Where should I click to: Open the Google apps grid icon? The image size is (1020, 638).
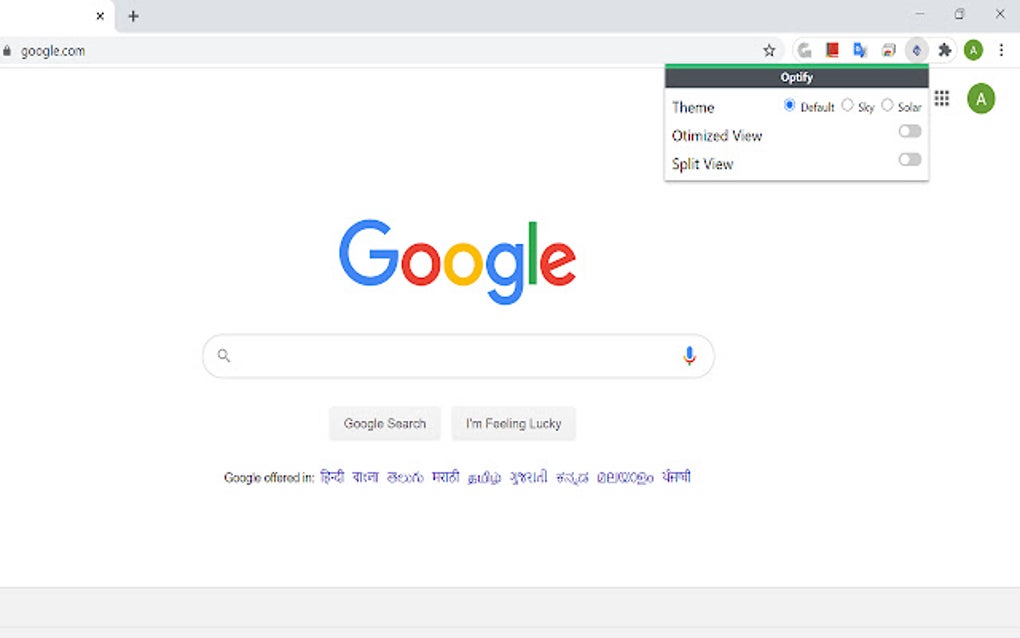point(941,98)
